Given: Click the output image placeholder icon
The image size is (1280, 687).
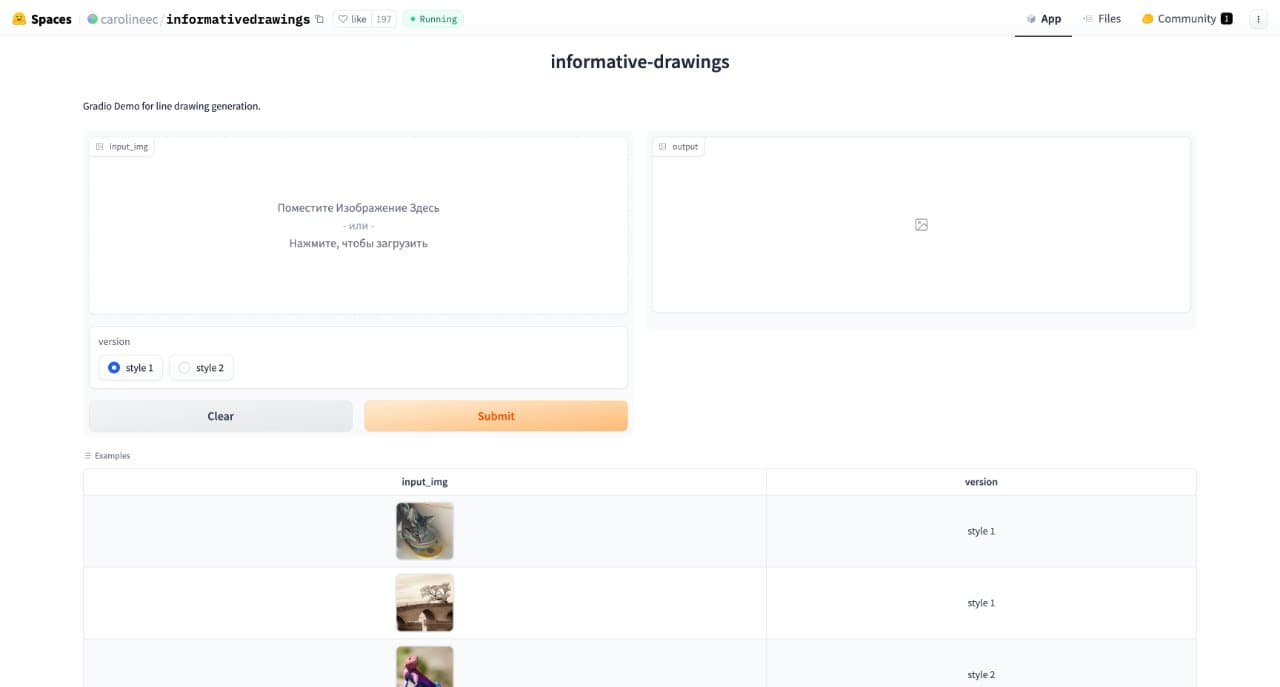Looking at the screenshot, I should point(921,225).
